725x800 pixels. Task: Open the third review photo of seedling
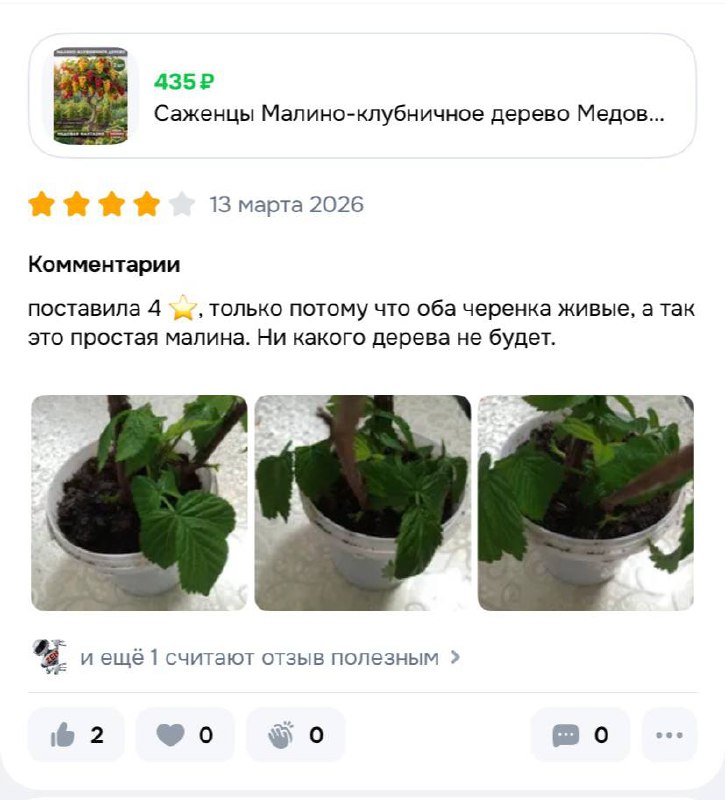pos(586,503)
